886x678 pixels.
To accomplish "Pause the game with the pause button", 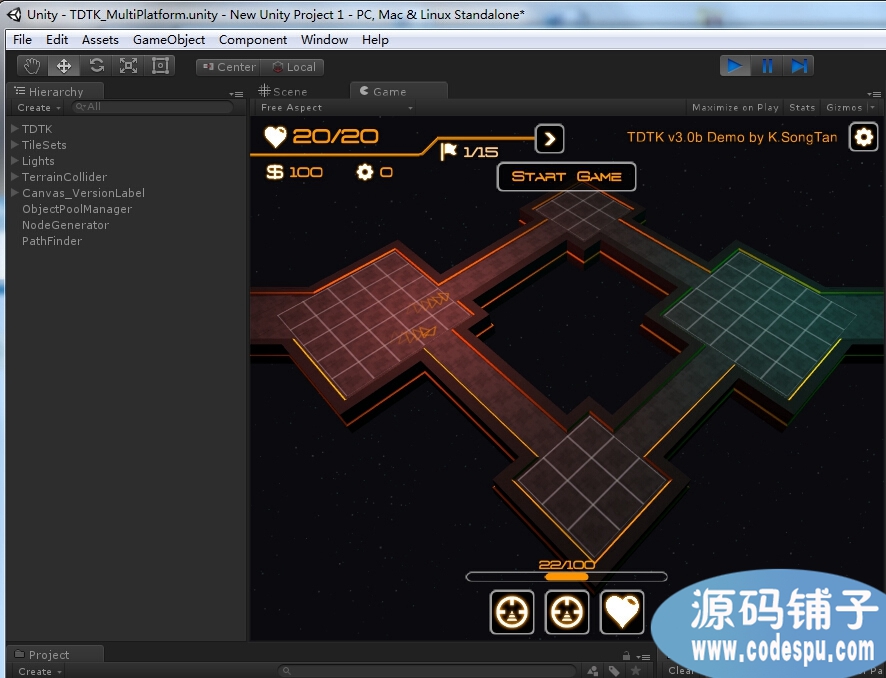I will pos(767,66).
